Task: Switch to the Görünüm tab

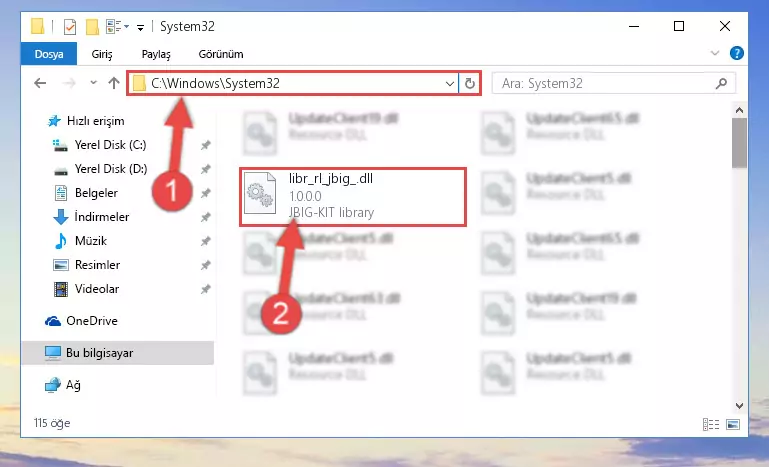Action: tap(221, 54)
